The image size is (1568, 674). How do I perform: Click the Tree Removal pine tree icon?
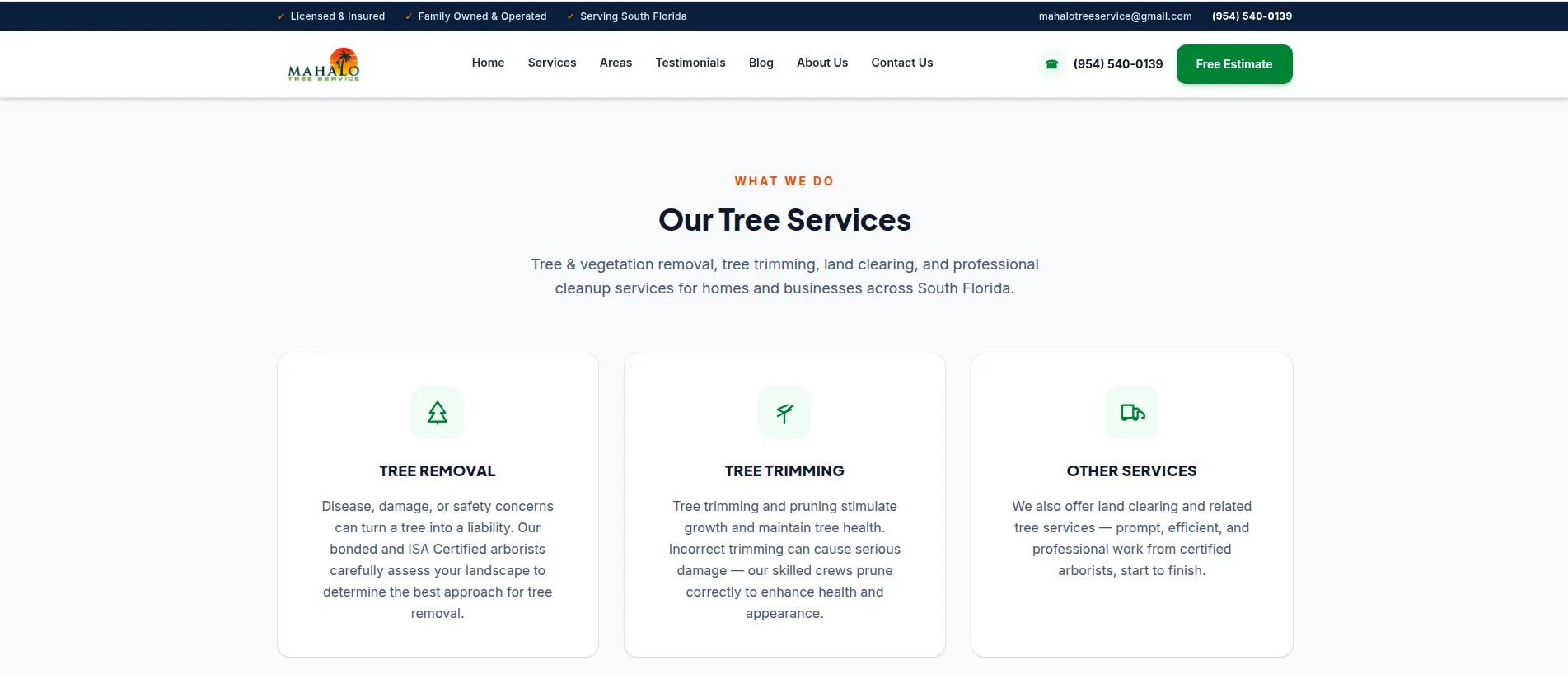tap(438, 413)
